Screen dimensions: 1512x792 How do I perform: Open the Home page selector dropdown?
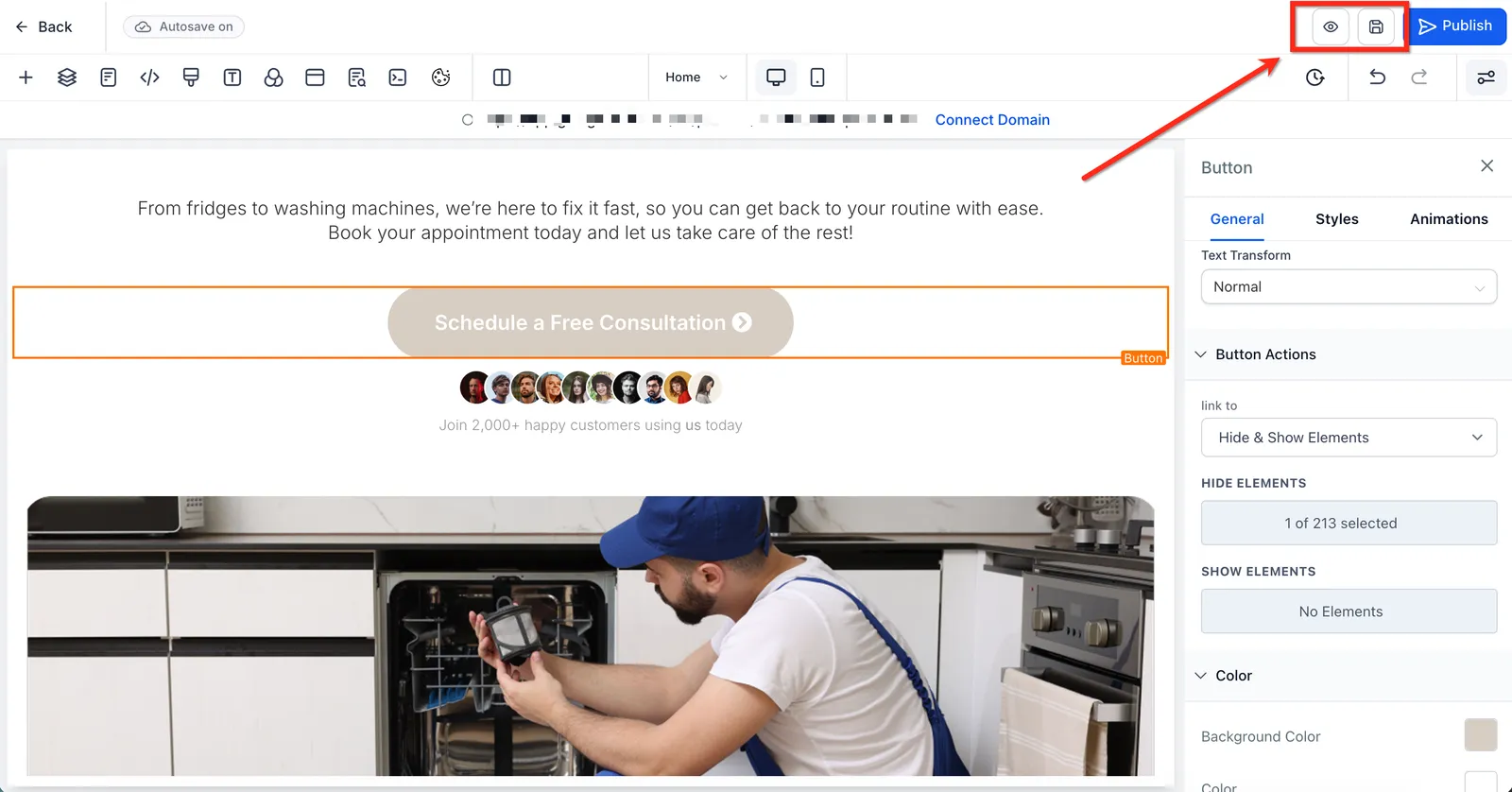pyautogui.click(x=696, y=77)
